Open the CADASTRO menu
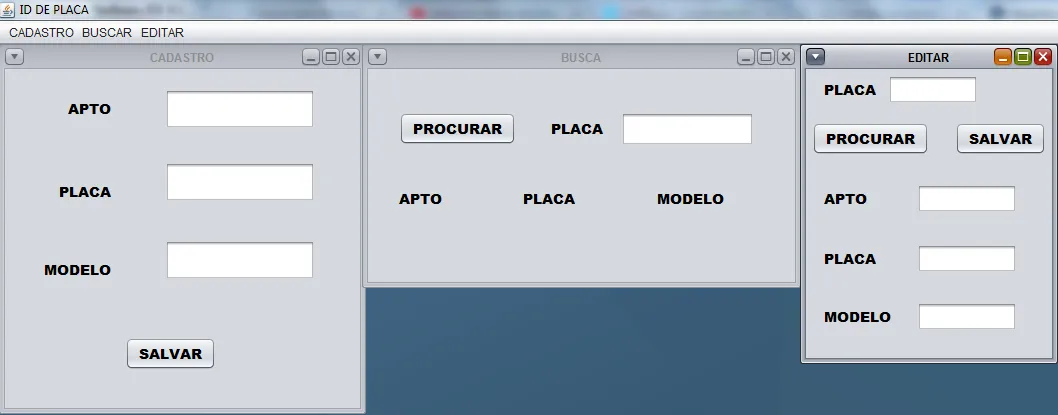The height and width of the screenshot is (415, 1058). [x=41, y=32]
